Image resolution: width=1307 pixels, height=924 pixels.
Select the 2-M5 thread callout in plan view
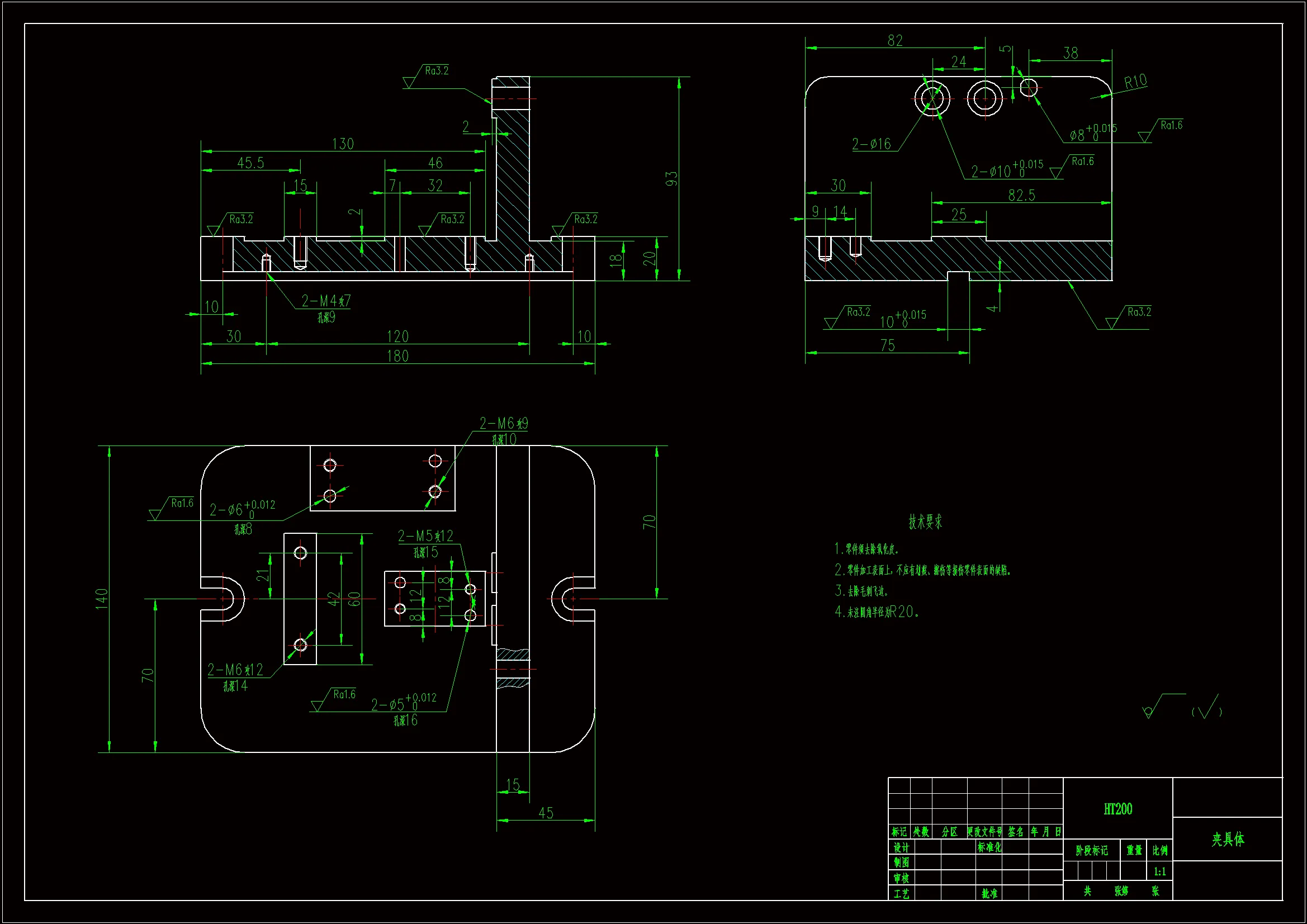click(425, 536)
